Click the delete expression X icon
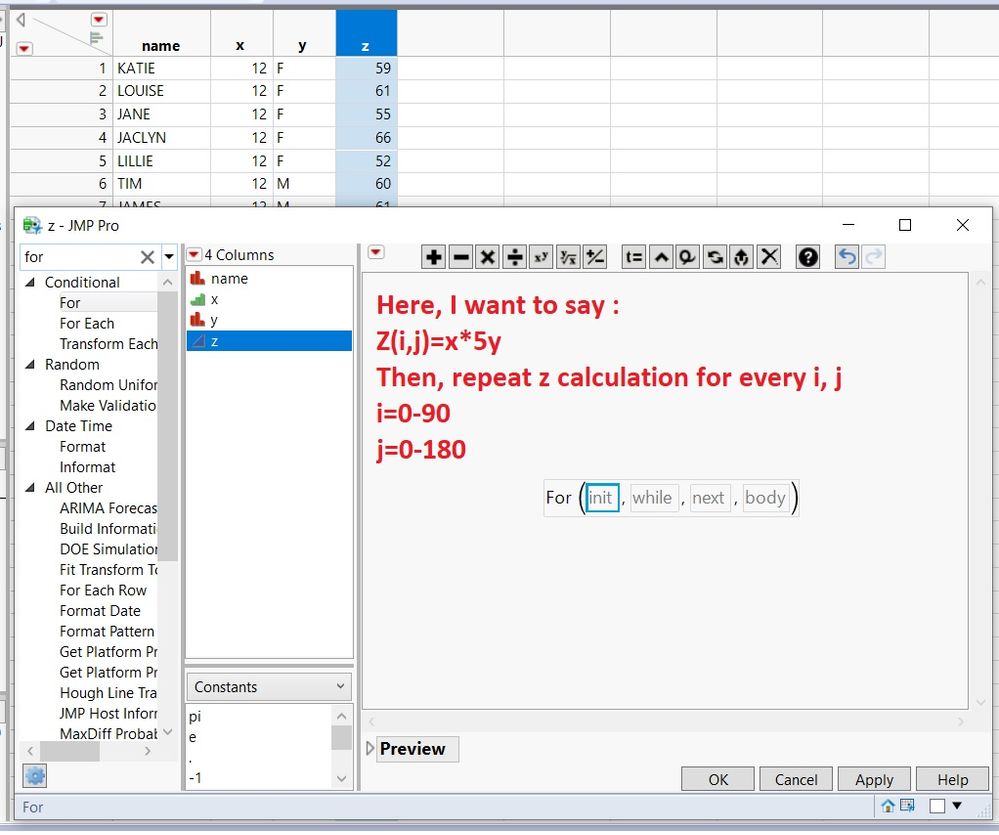 coord(769,257)
